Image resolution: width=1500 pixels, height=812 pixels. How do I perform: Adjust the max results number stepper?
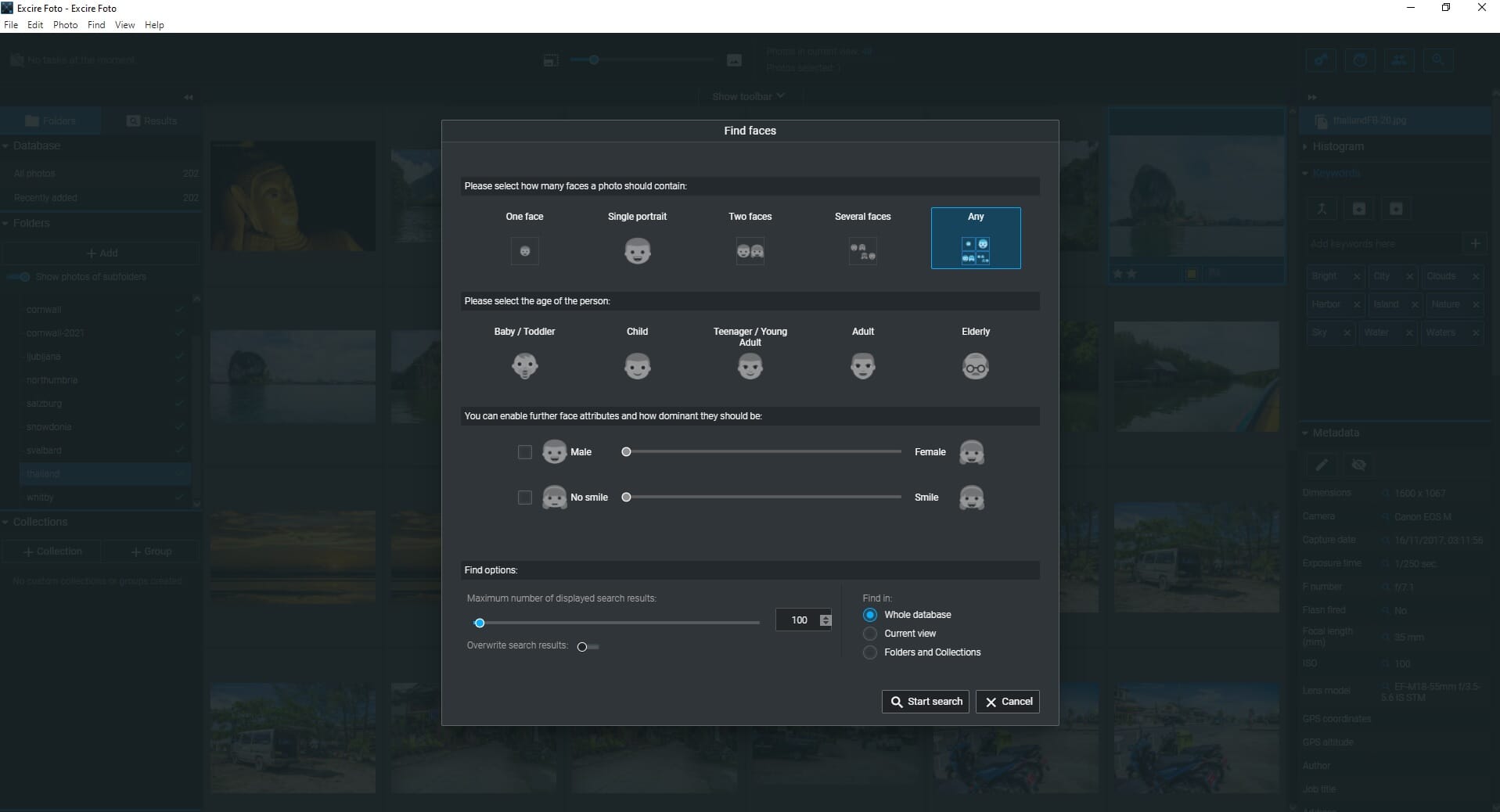click(826, 620)
